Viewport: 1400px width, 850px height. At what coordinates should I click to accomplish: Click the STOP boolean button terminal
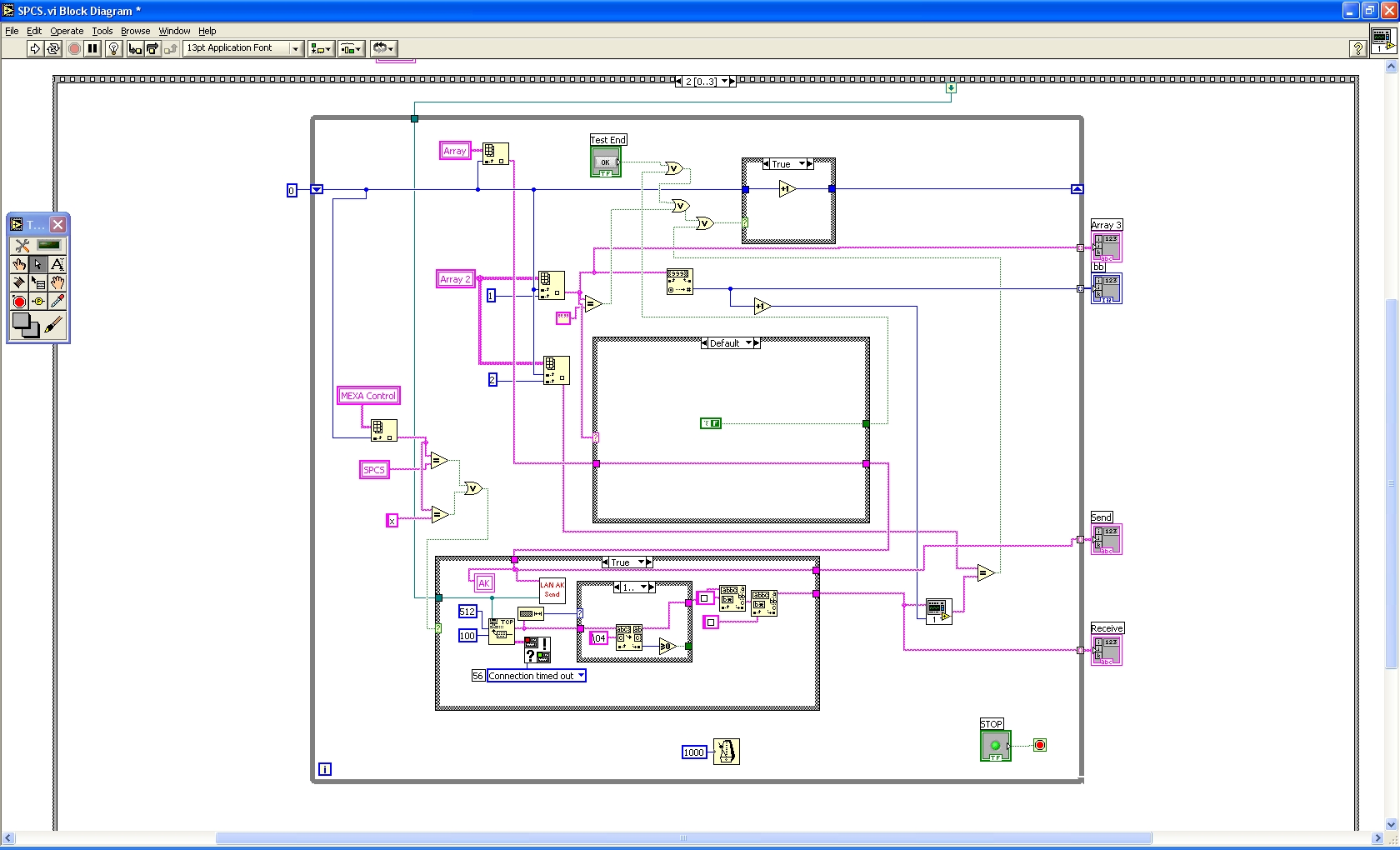[x=996, y=746]
